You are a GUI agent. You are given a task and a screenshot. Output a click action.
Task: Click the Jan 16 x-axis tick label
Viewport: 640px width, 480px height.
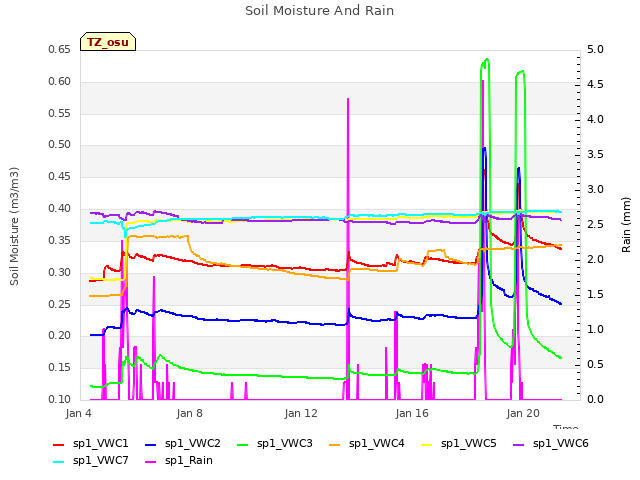click(x=412, y=413)
